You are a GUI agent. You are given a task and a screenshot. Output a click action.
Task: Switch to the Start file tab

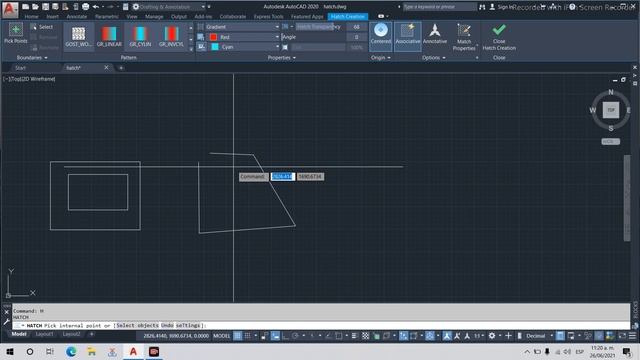pyautogui.click(x=20, y=68)
